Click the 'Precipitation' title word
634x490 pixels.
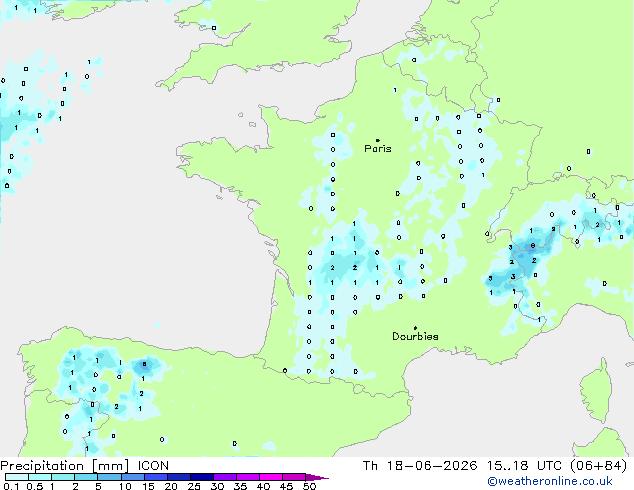(x=42, y=466)
